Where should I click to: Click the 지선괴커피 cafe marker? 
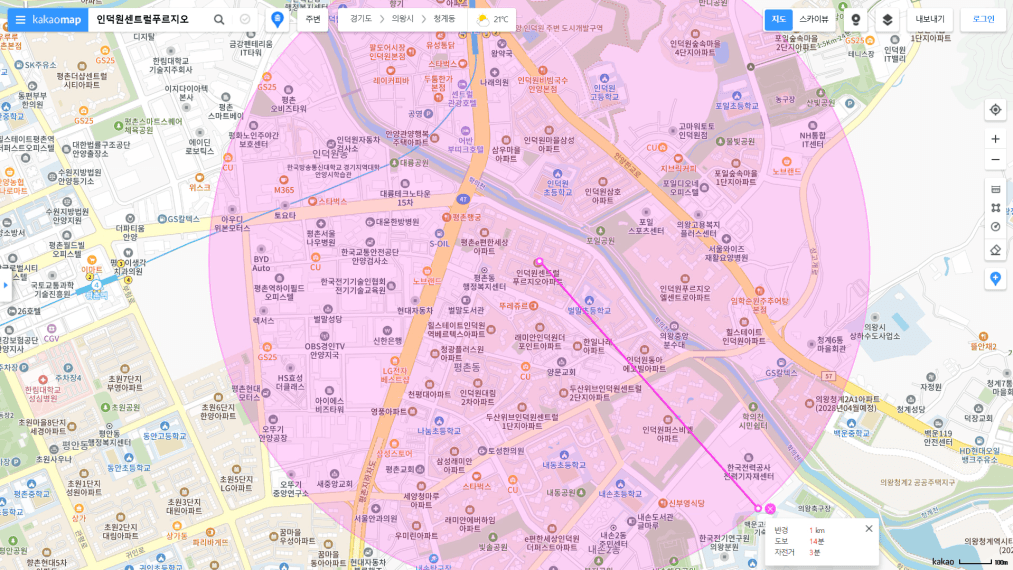[x=678, y=158]
